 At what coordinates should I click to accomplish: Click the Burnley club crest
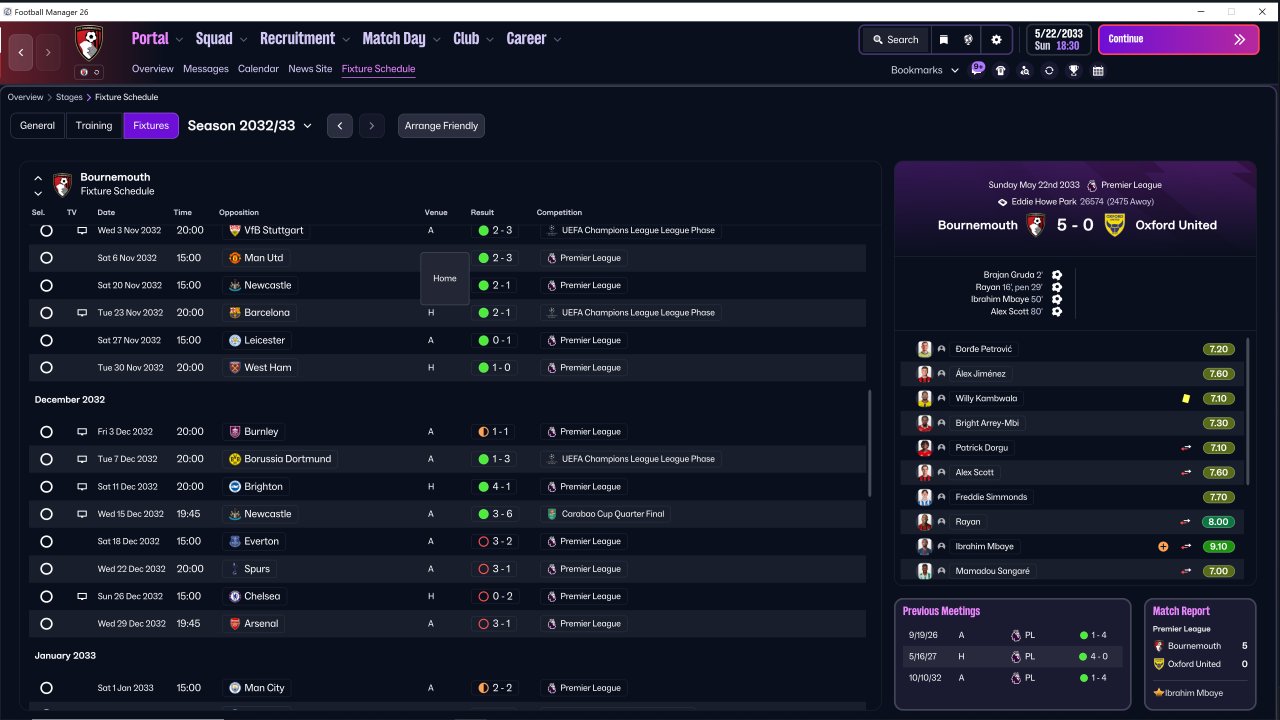click(234, 432)
